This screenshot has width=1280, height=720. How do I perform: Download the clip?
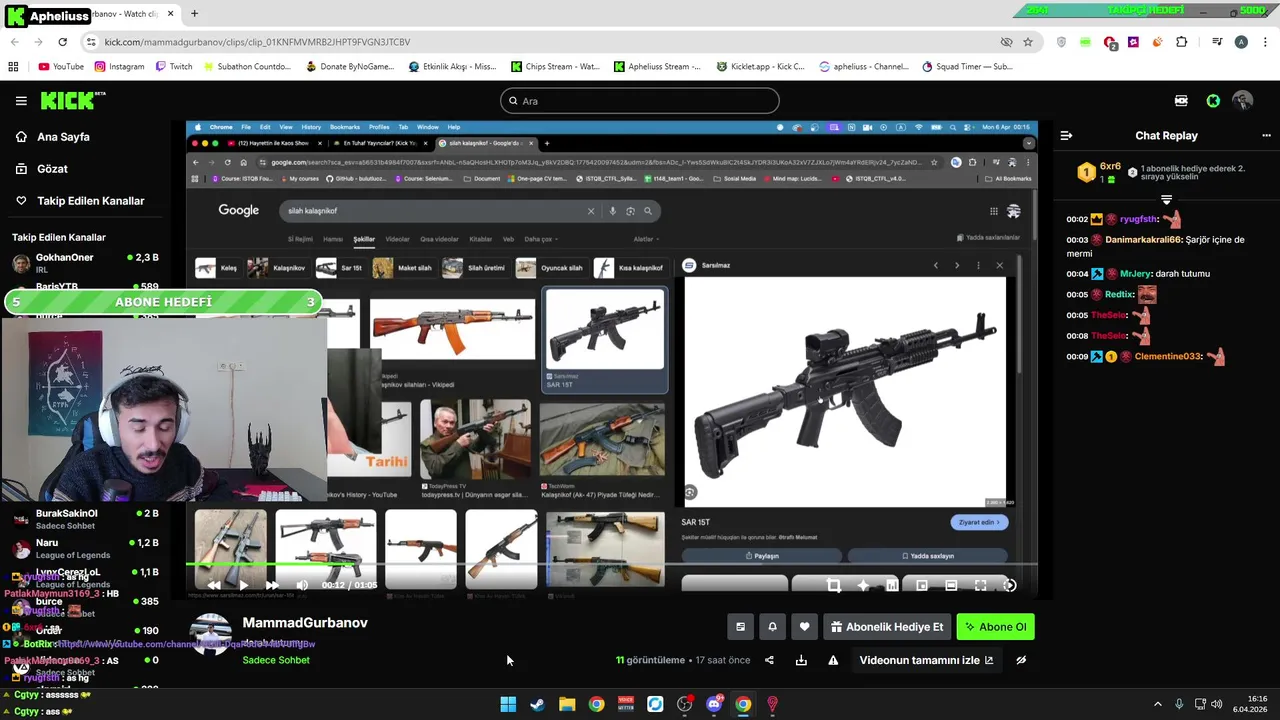pyautogui.click(x=801, y=660)
